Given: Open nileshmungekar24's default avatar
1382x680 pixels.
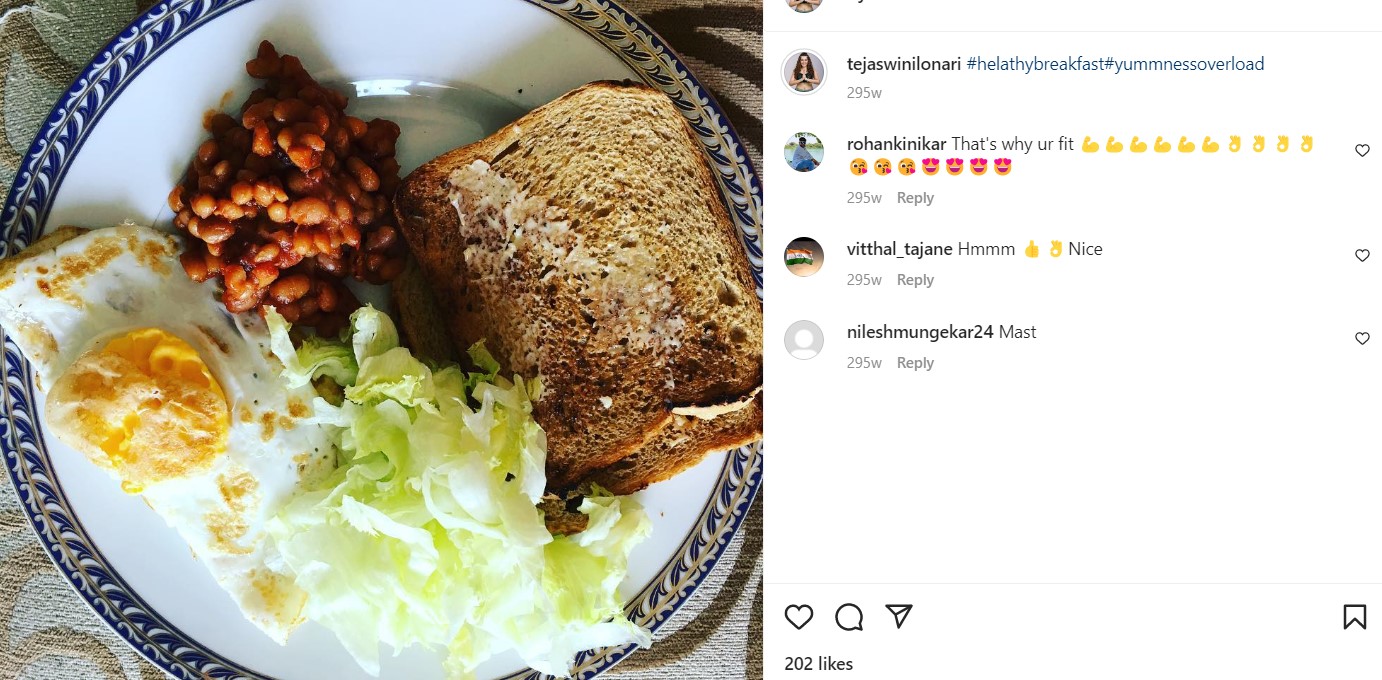Looking at the screenshot, I should (804, 340).
